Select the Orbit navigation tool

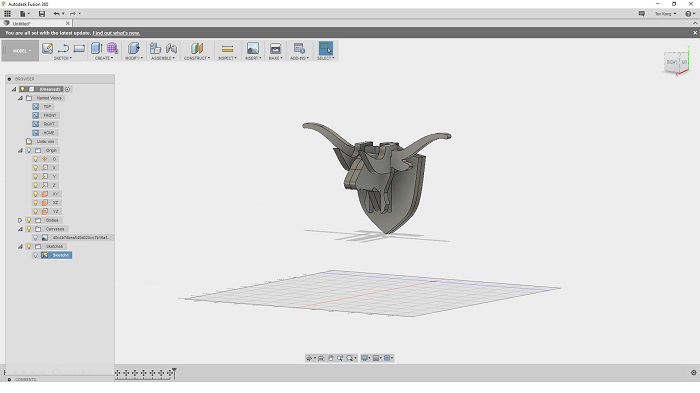[309, 358]
